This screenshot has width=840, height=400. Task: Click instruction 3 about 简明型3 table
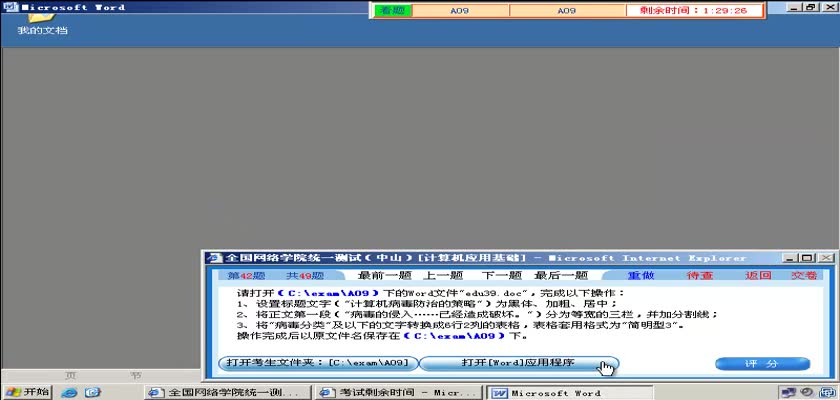tap(461, 325)
